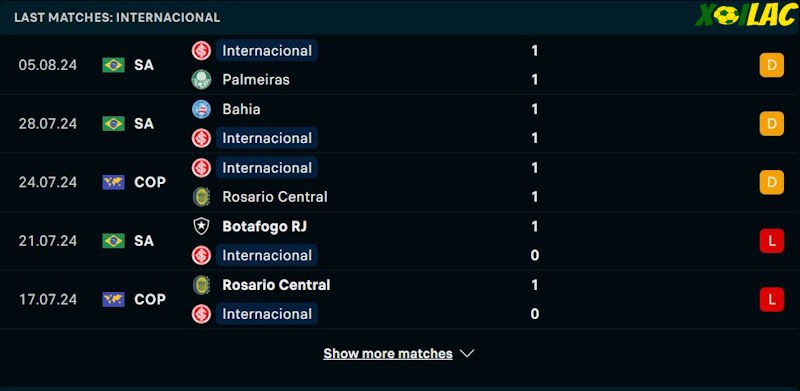The image size is (800, 391).
Task: Click Rosario Central crest in 17.07.24 match
Action: (x=202, y=285)
